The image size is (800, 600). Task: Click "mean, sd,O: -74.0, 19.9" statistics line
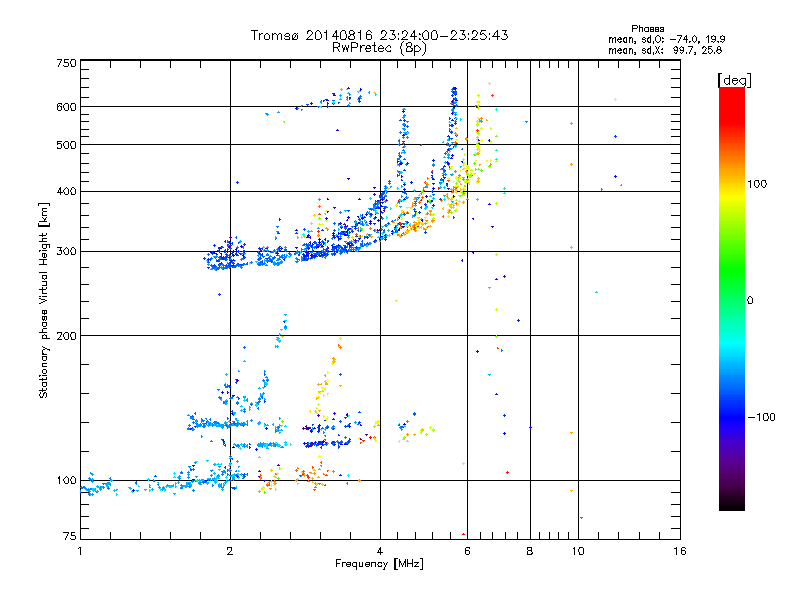click(x=667, y=39)
